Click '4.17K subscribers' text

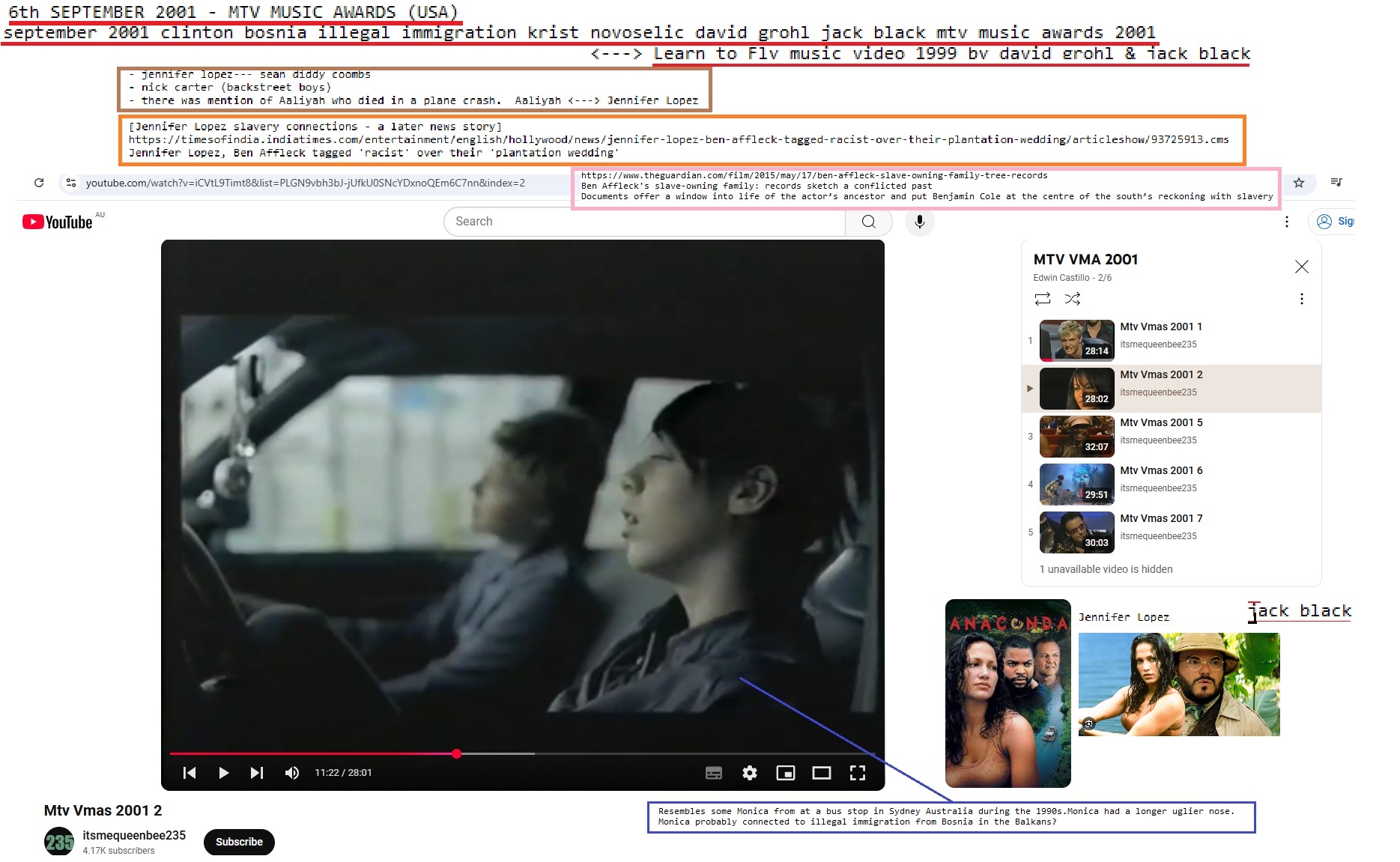(118, 851)
